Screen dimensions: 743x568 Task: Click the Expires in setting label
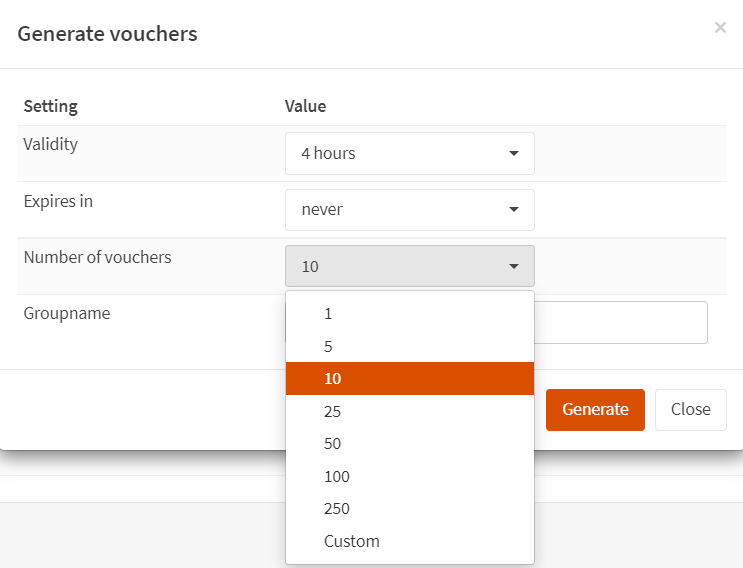pyautogui.click(x=58, y=201)
